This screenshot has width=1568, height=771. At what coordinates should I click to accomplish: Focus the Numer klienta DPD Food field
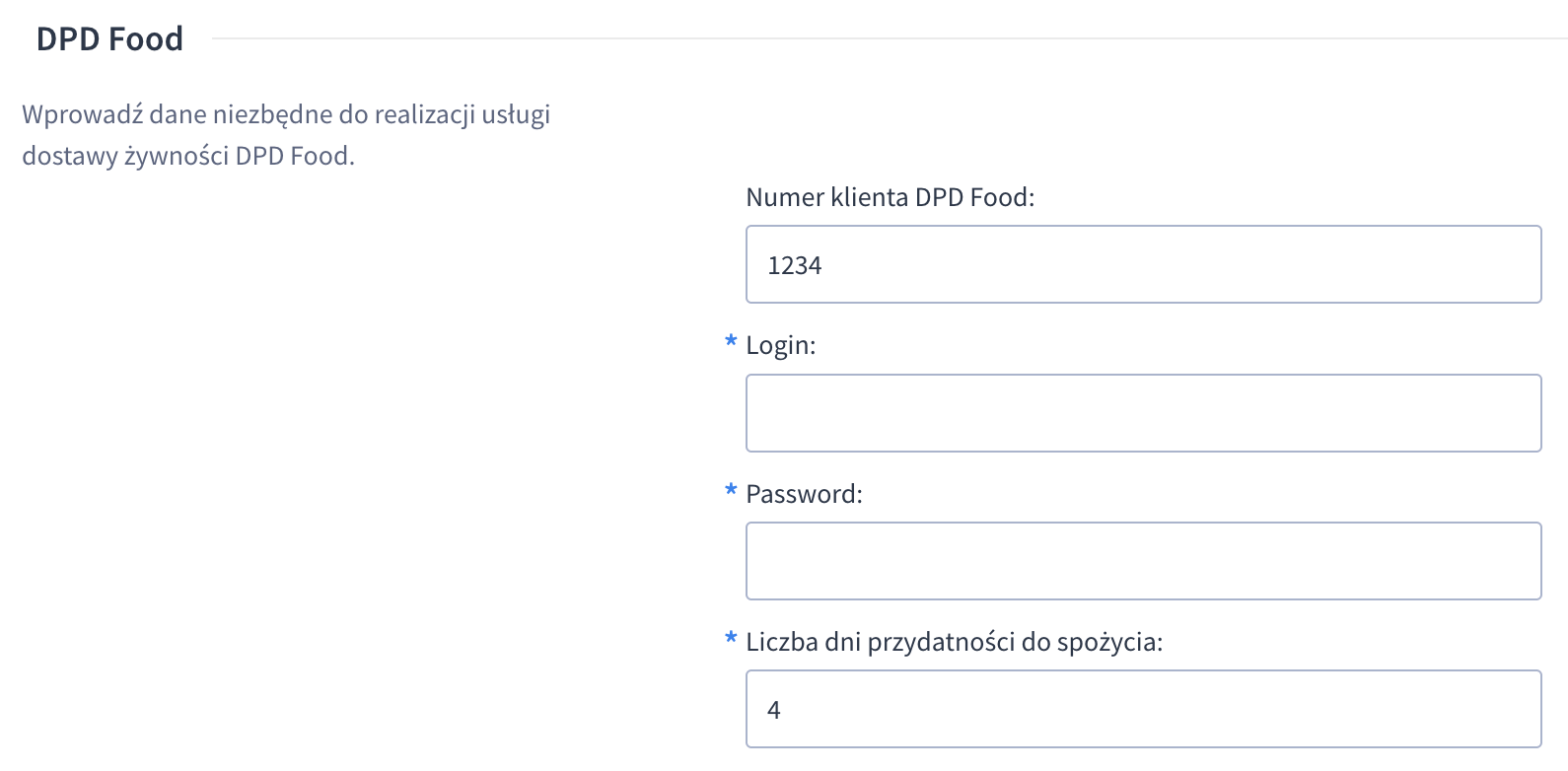(1143, 264)
